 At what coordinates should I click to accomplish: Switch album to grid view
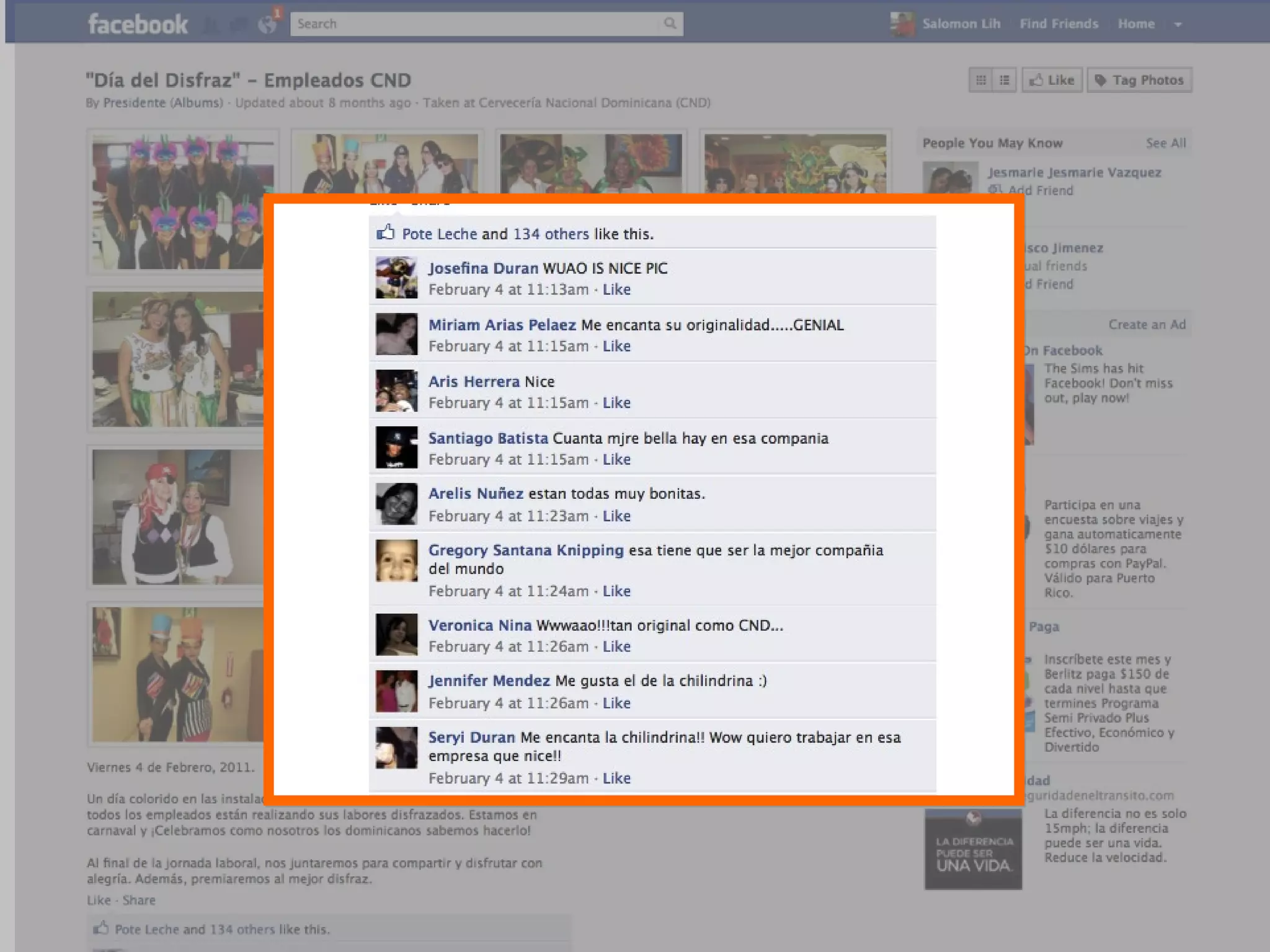tap(980, 80)
